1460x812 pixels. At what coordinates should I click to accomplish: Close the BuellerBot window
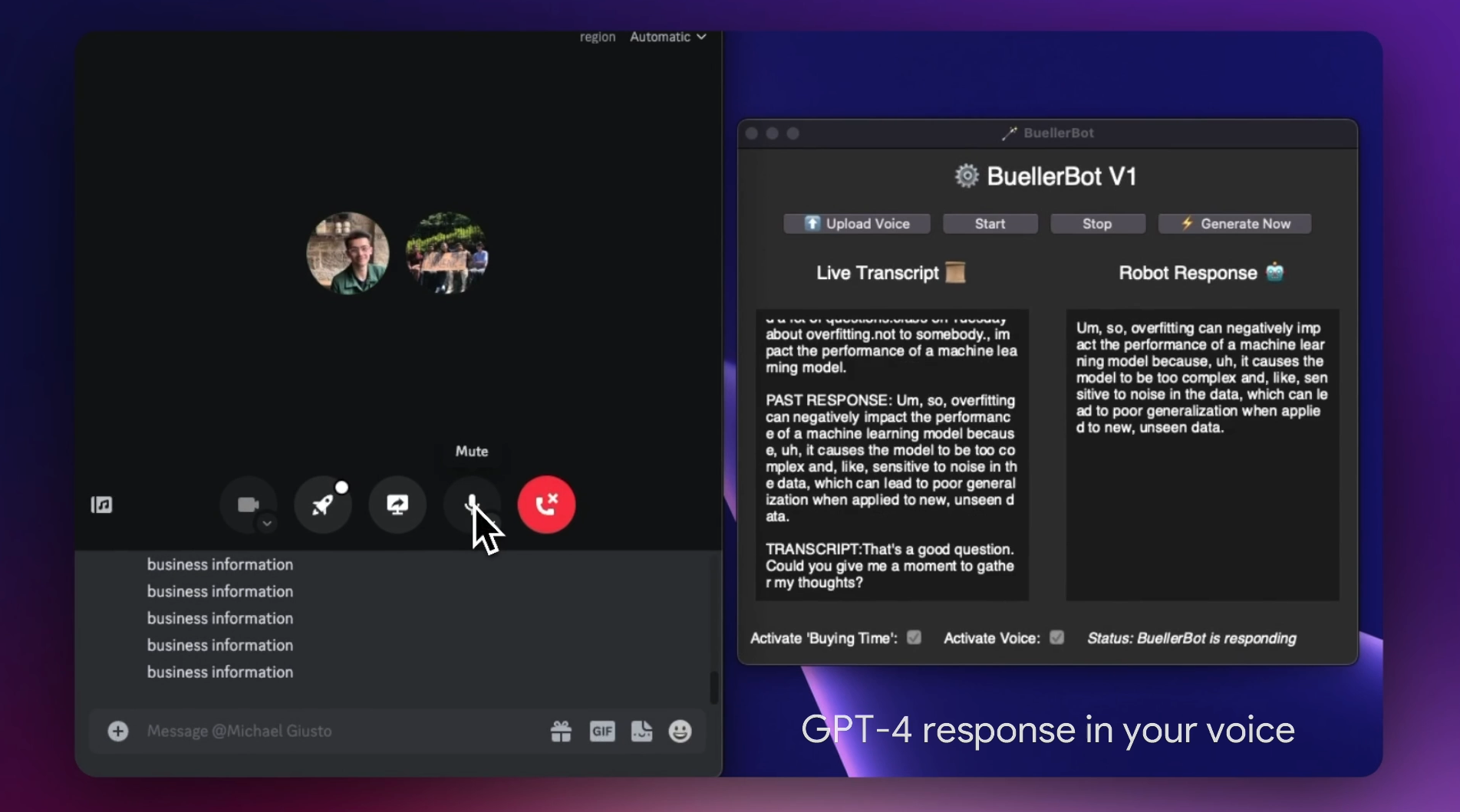point(752,133)
